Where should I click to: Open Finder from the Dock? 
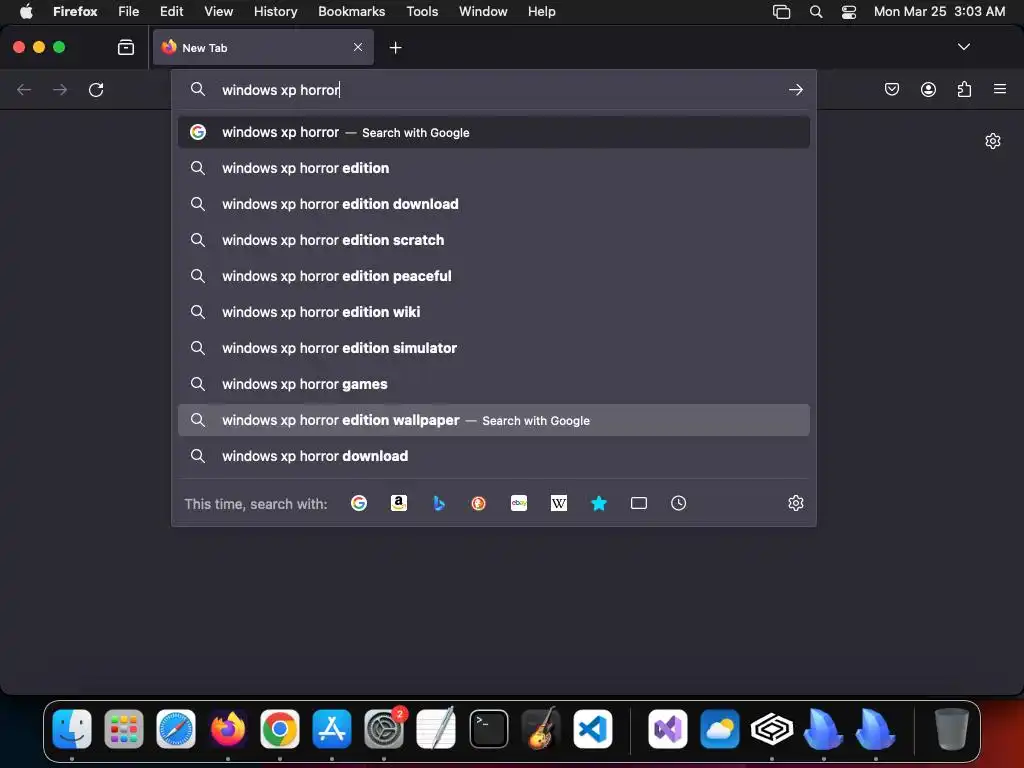pos(72,728)
